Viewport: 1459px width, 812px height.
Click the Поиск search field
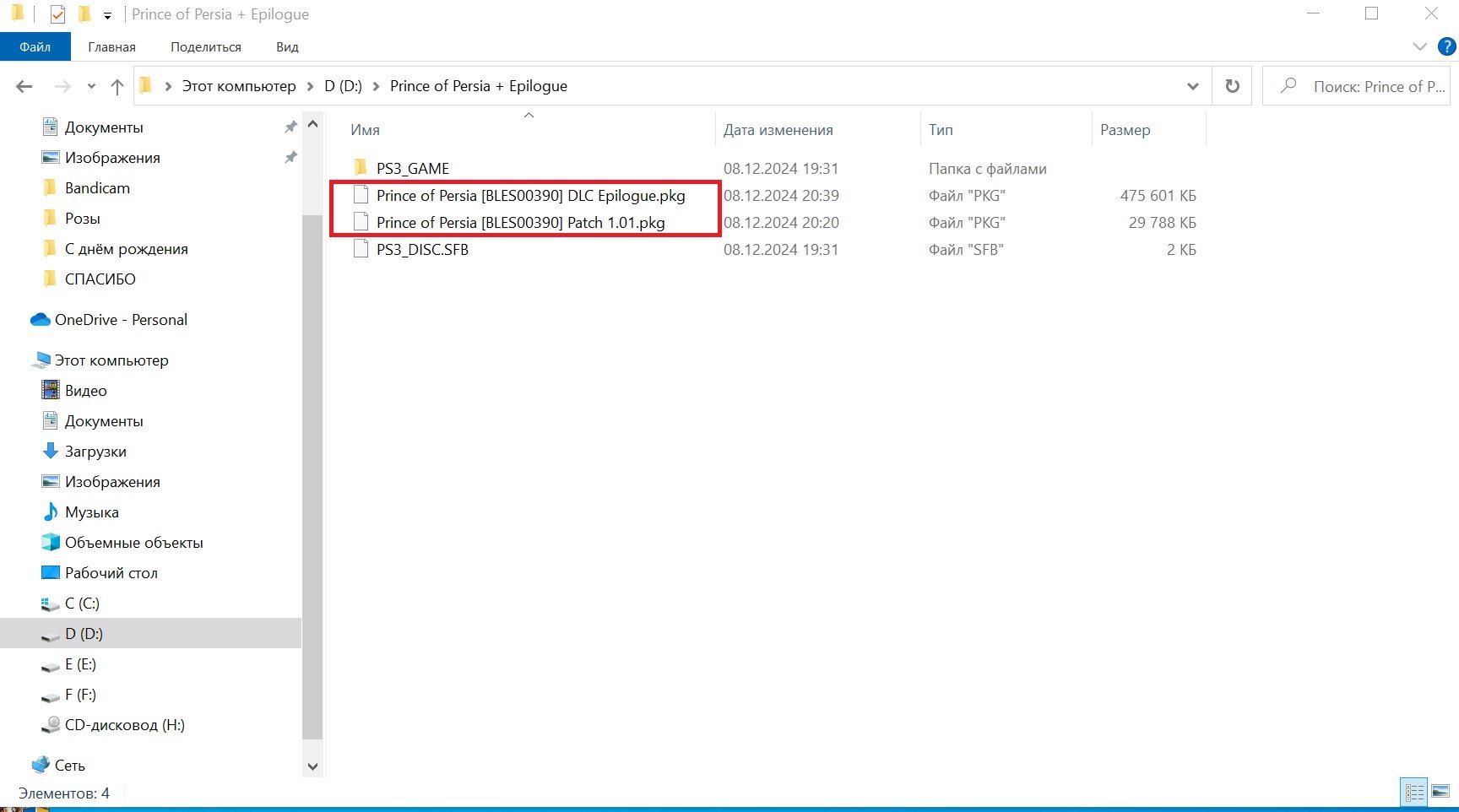click(x=1358, y=86)
